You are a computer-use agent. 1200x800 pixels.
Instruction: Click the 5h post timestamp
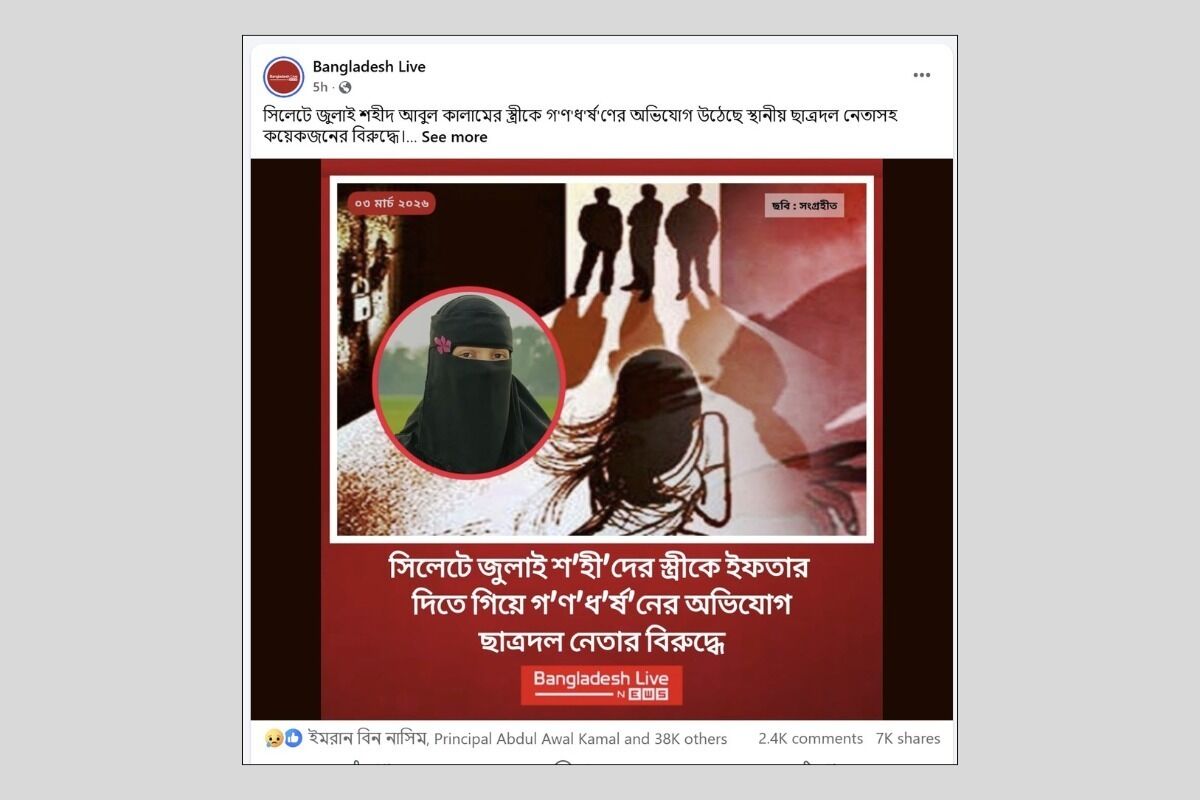pos(320,88)
